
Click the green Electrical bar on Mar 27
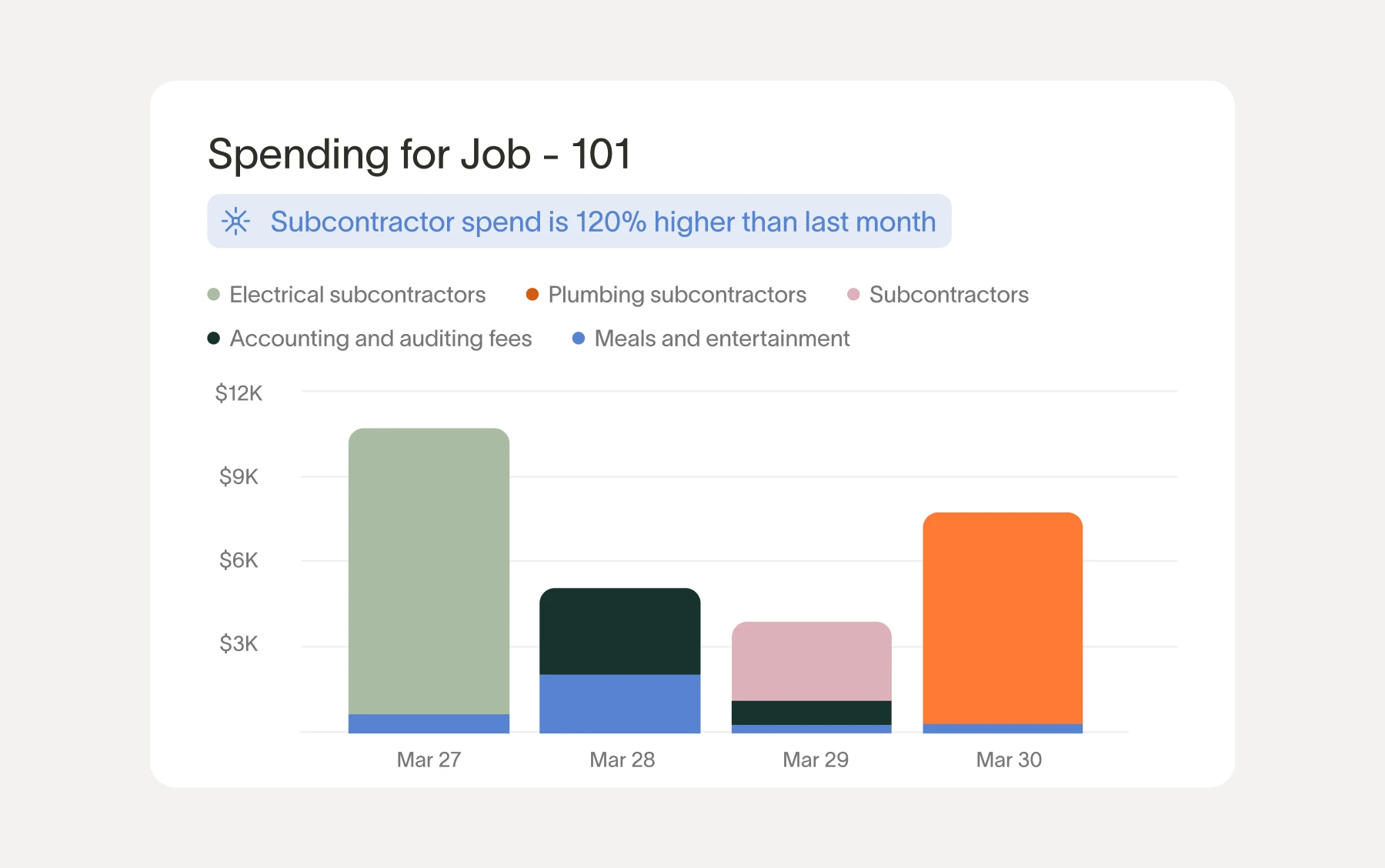[429, 569]
